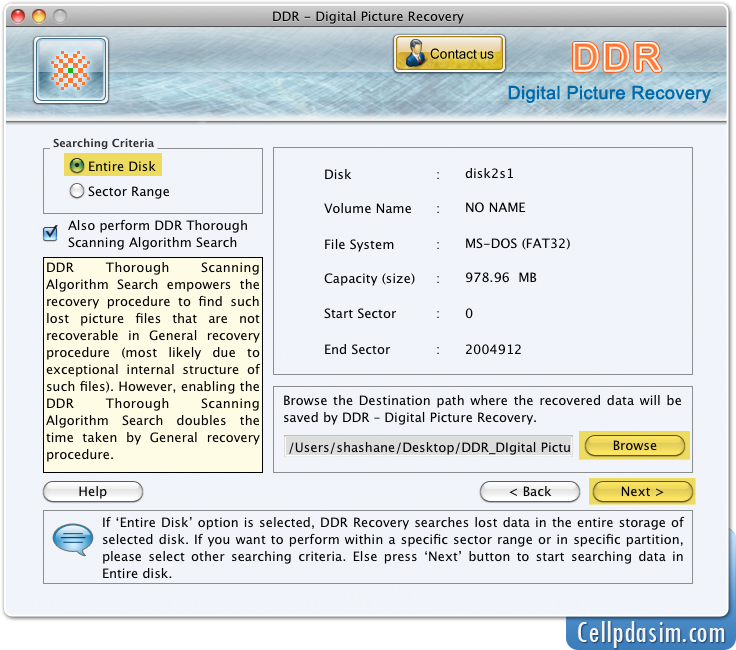Click the person icon on Contact us button

tap(415, 53)
